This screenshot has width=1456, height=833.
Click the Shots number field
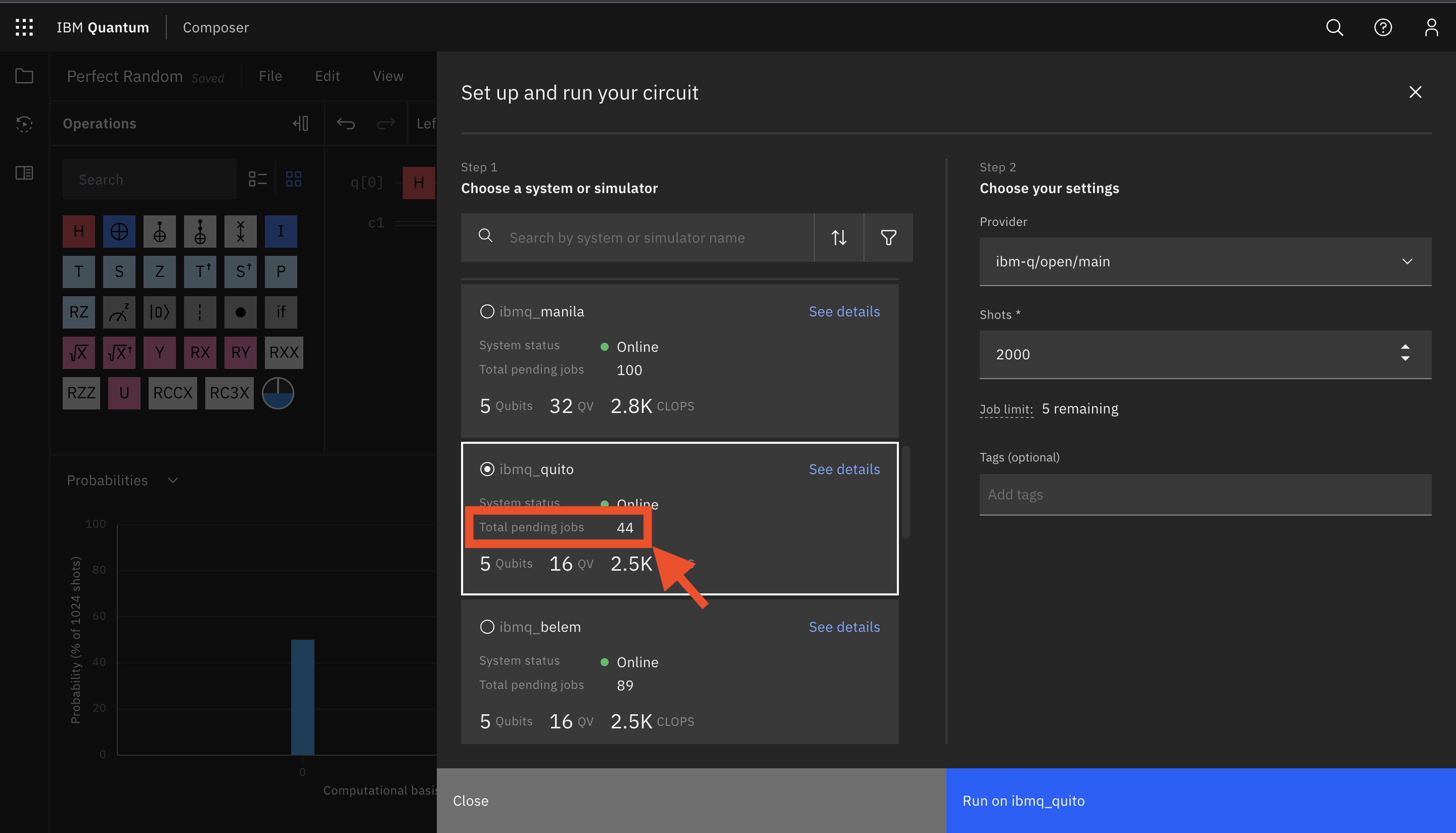tap(1205, 354)
